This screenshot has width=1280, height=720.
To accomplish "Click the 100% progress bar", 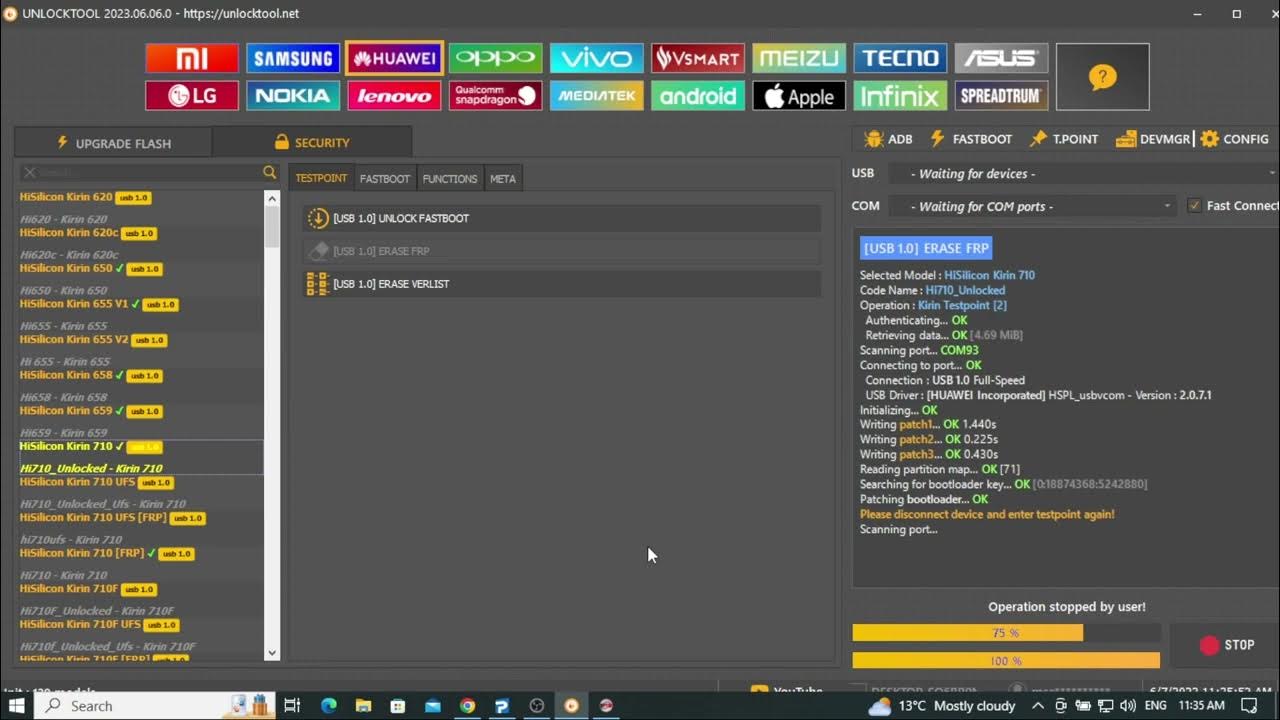I will click(1006, 661).
